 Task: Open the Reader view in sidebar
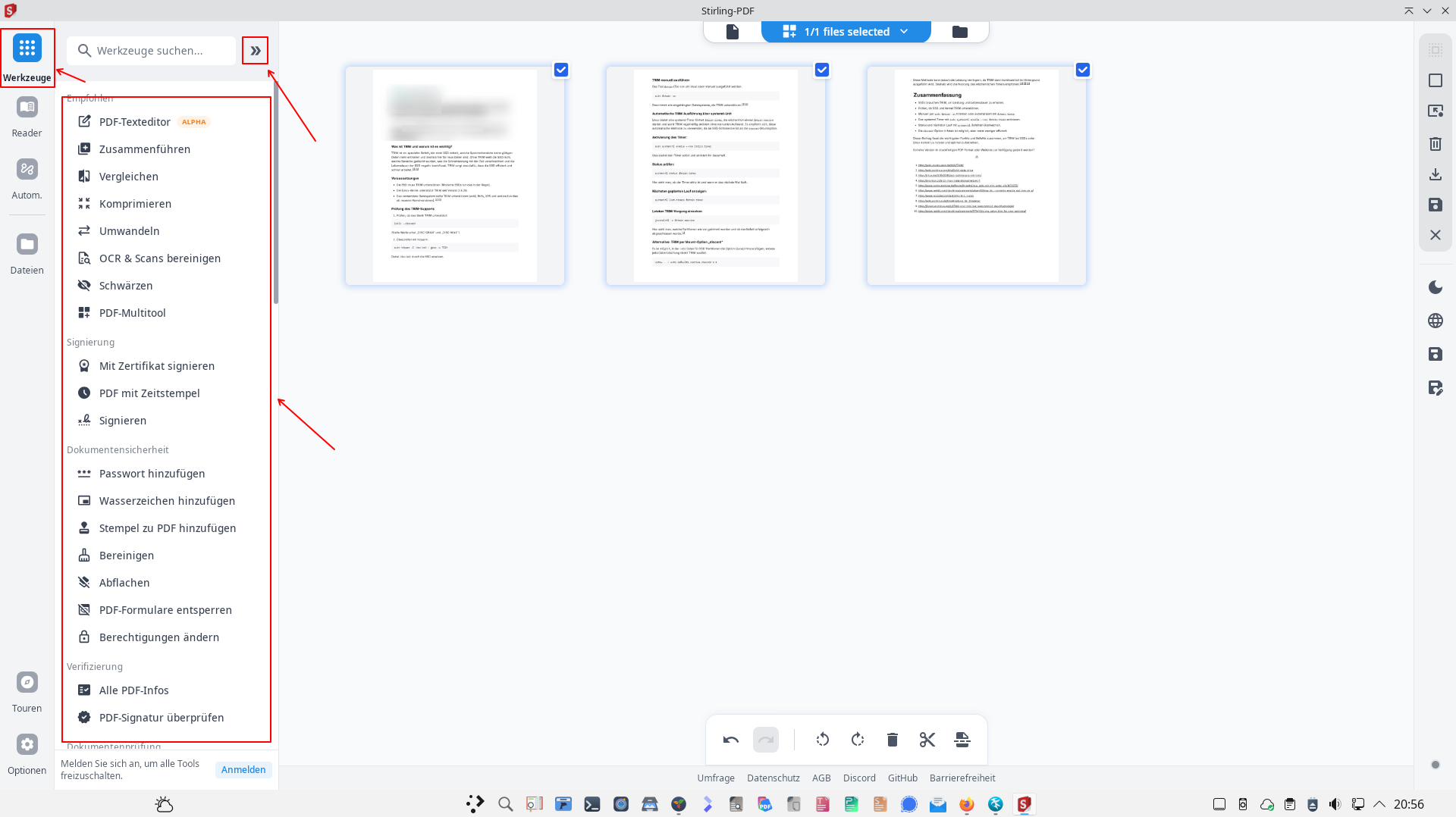[x=27, y=117]
